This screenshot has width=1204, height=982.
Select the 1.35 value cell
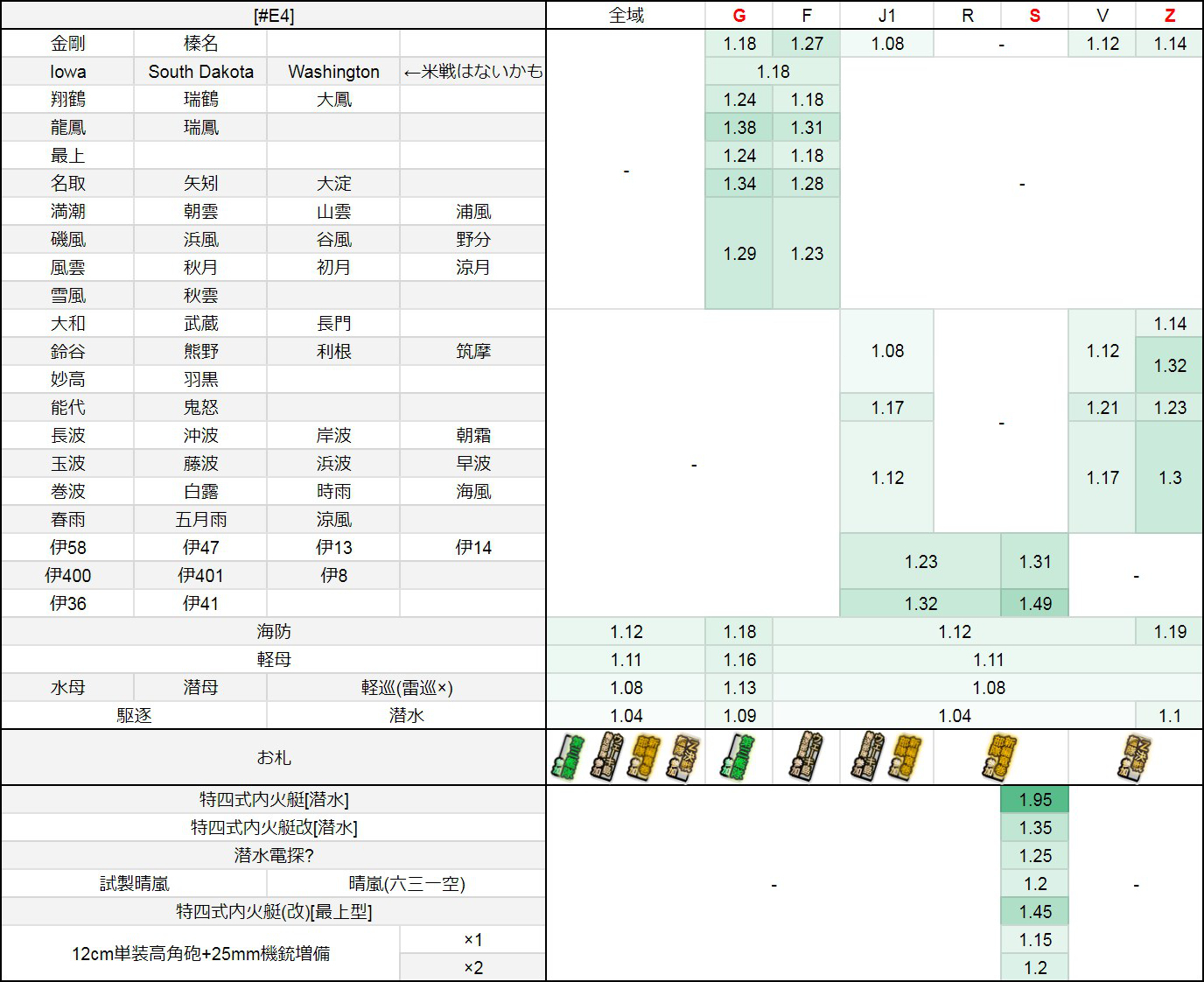[1035, 828]
